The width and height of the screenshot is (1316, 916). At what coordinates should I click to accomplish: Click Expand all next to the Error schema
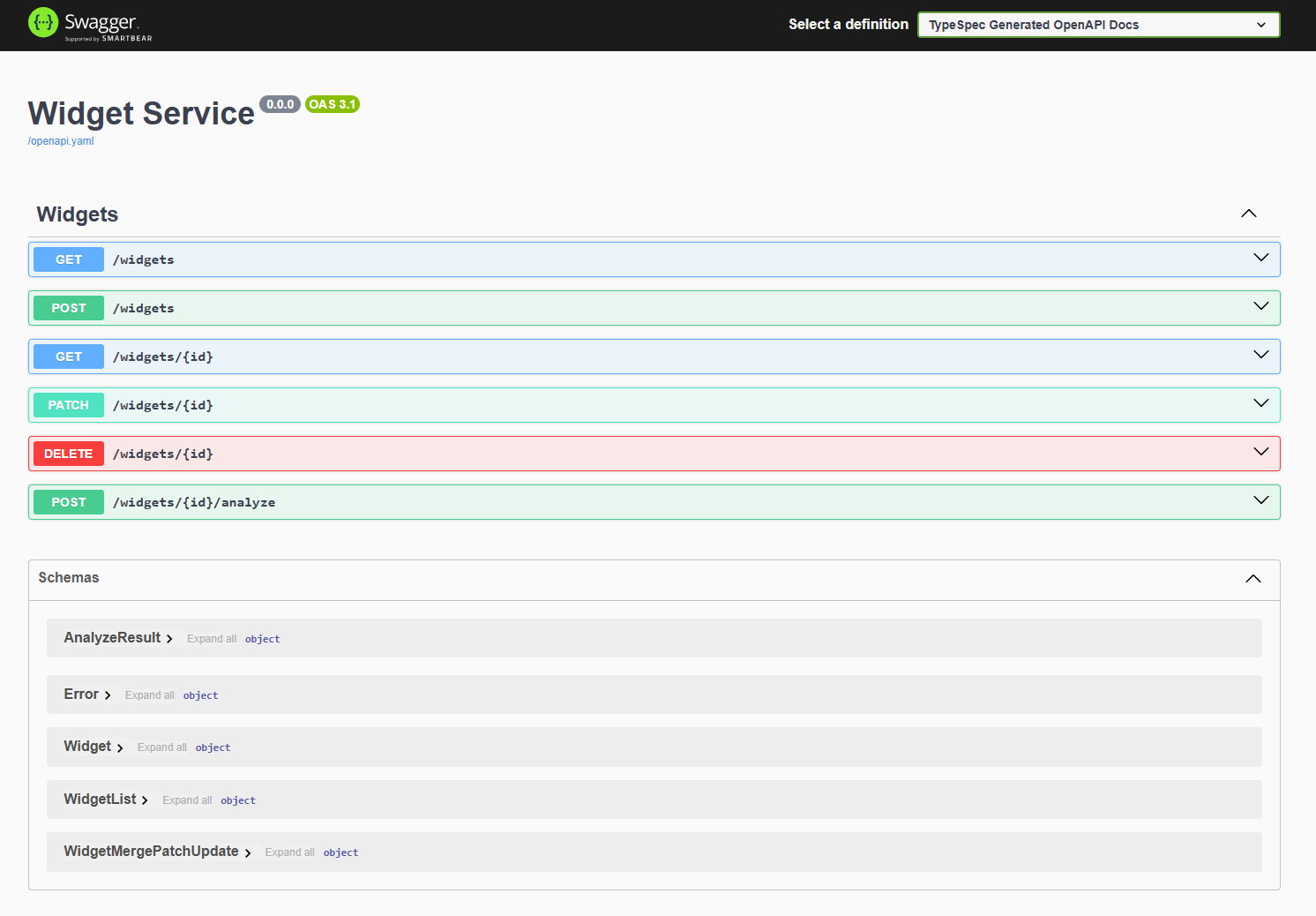tap(149, 695)
